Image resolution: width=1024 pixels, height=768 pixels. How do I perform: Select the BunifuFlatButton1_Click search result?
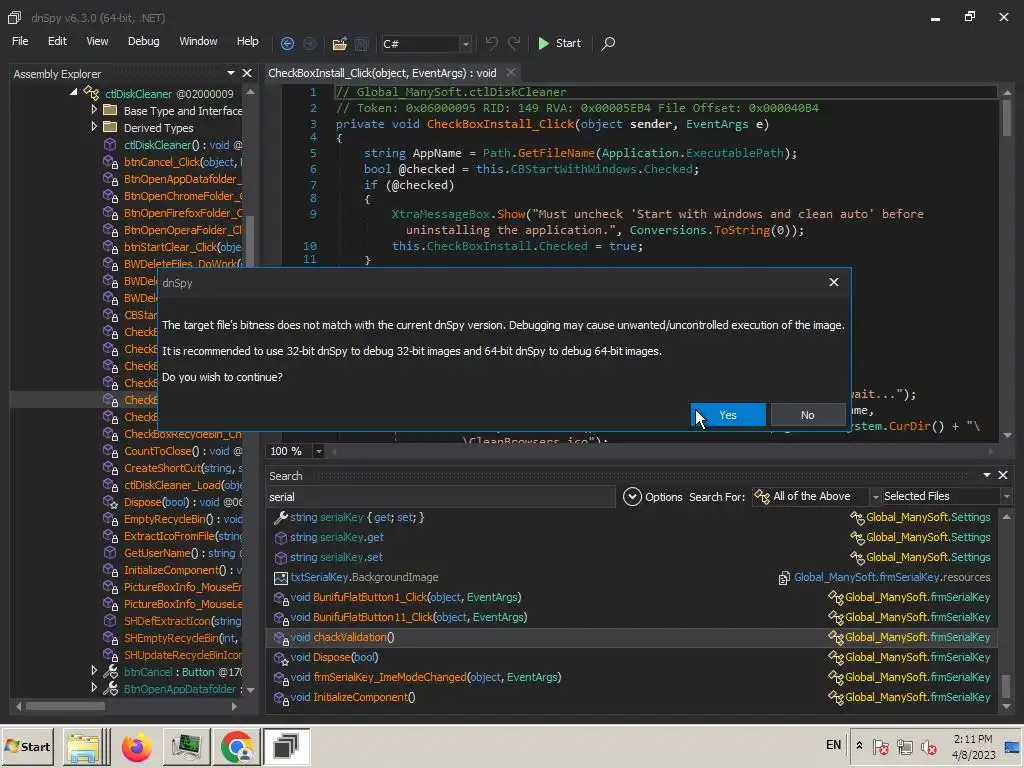tap(632, 598)
